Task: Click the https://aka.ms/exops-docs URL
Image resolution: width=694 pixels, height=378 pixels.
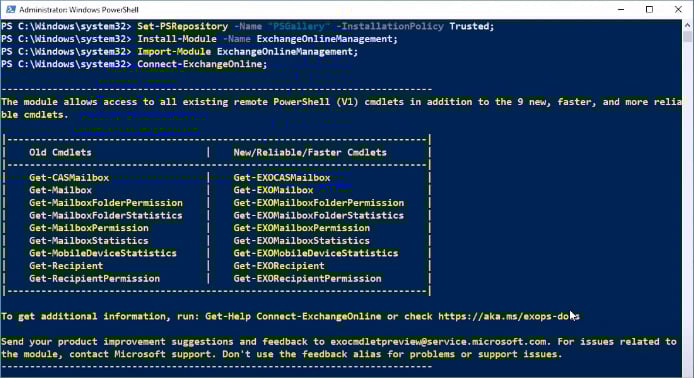Action: point(509,316)
